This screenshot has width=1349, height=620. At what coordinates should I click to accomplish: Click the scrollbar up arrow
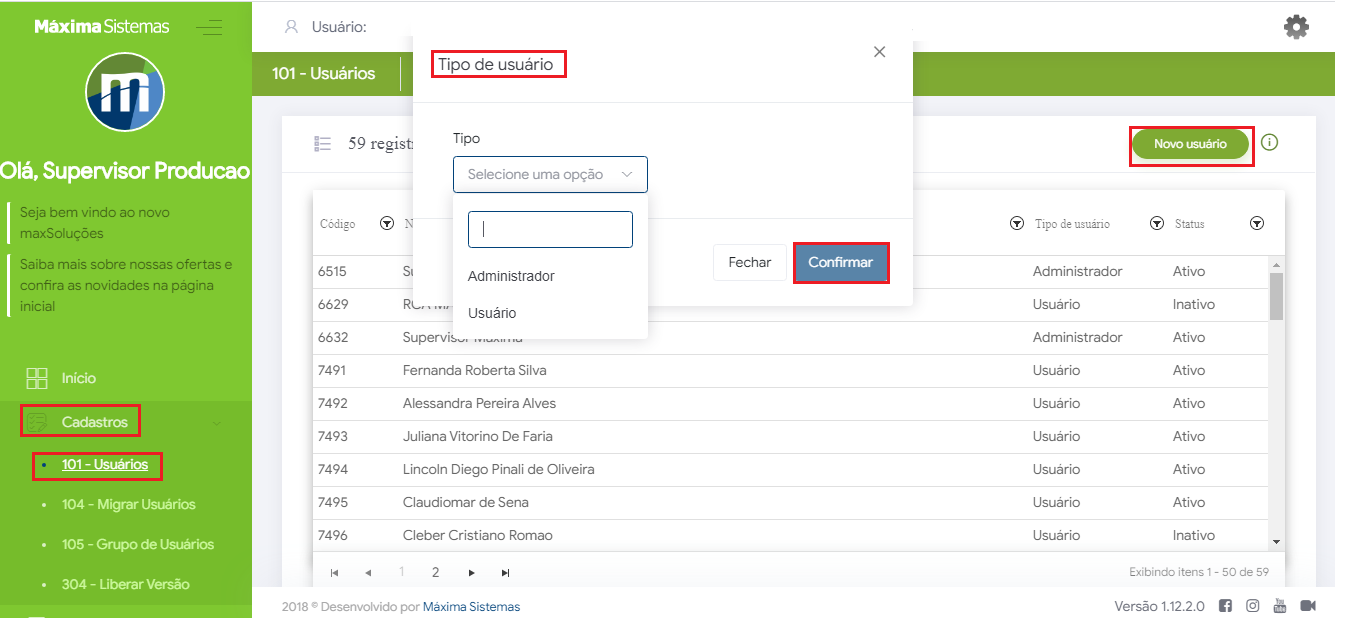(1276, 264)
